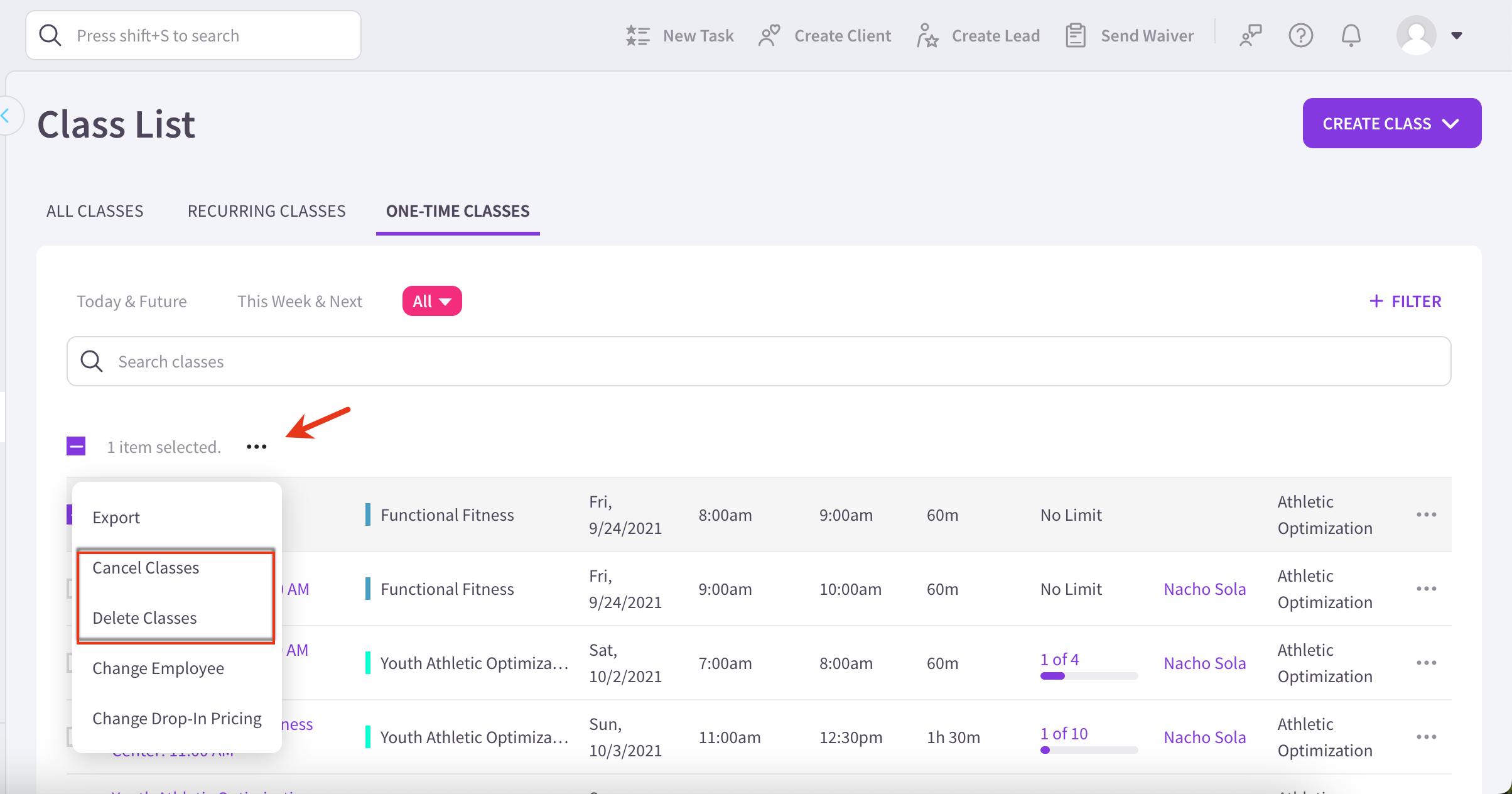This screenshot has width=1512, height=794.
Task: Click the Create Client icon
Action: pos(769,36)
